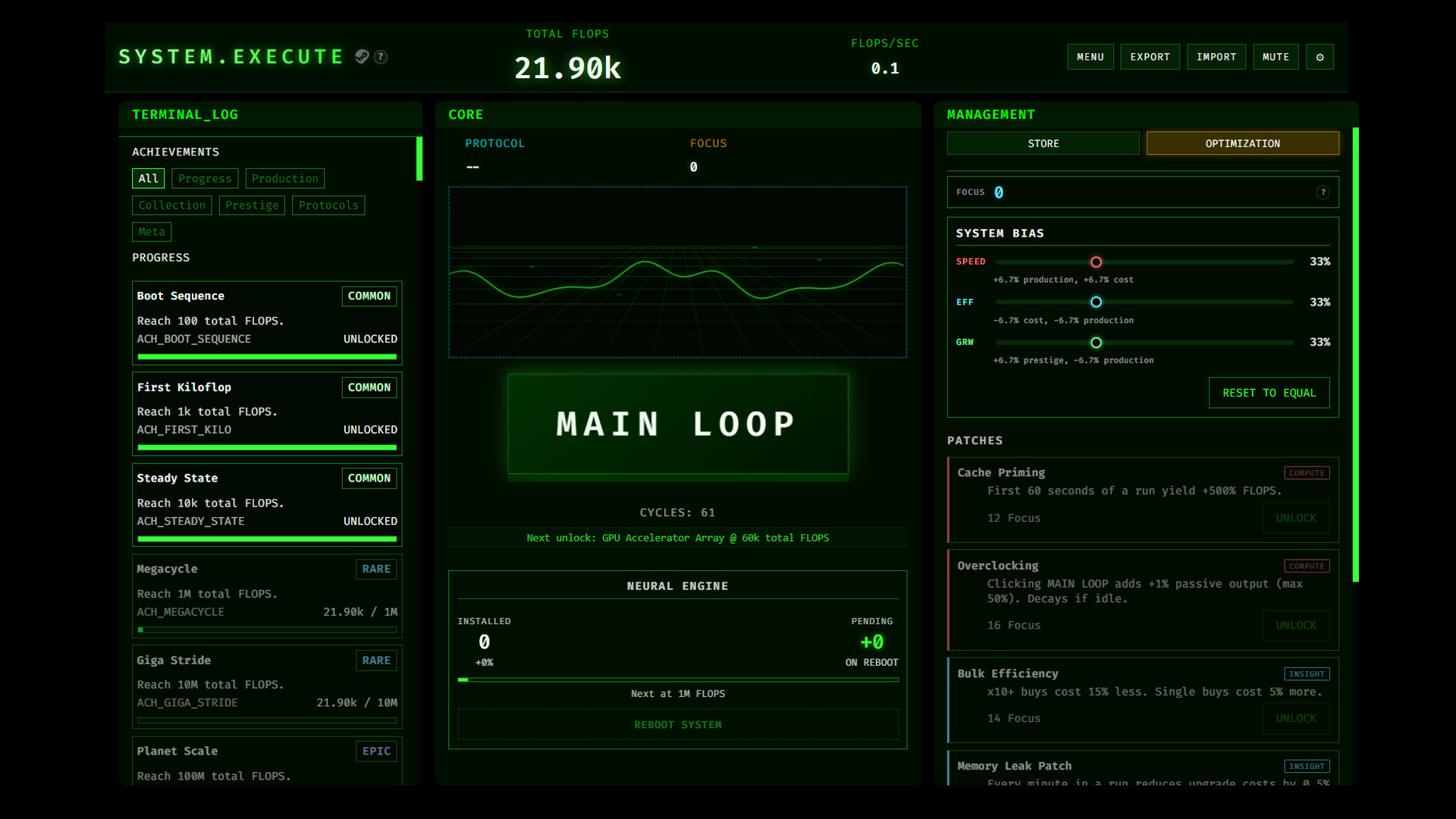The width and height of the screenshot is (1456, 819).
Task: Select the OPTIMIZATION tab
Action: 1242,143
